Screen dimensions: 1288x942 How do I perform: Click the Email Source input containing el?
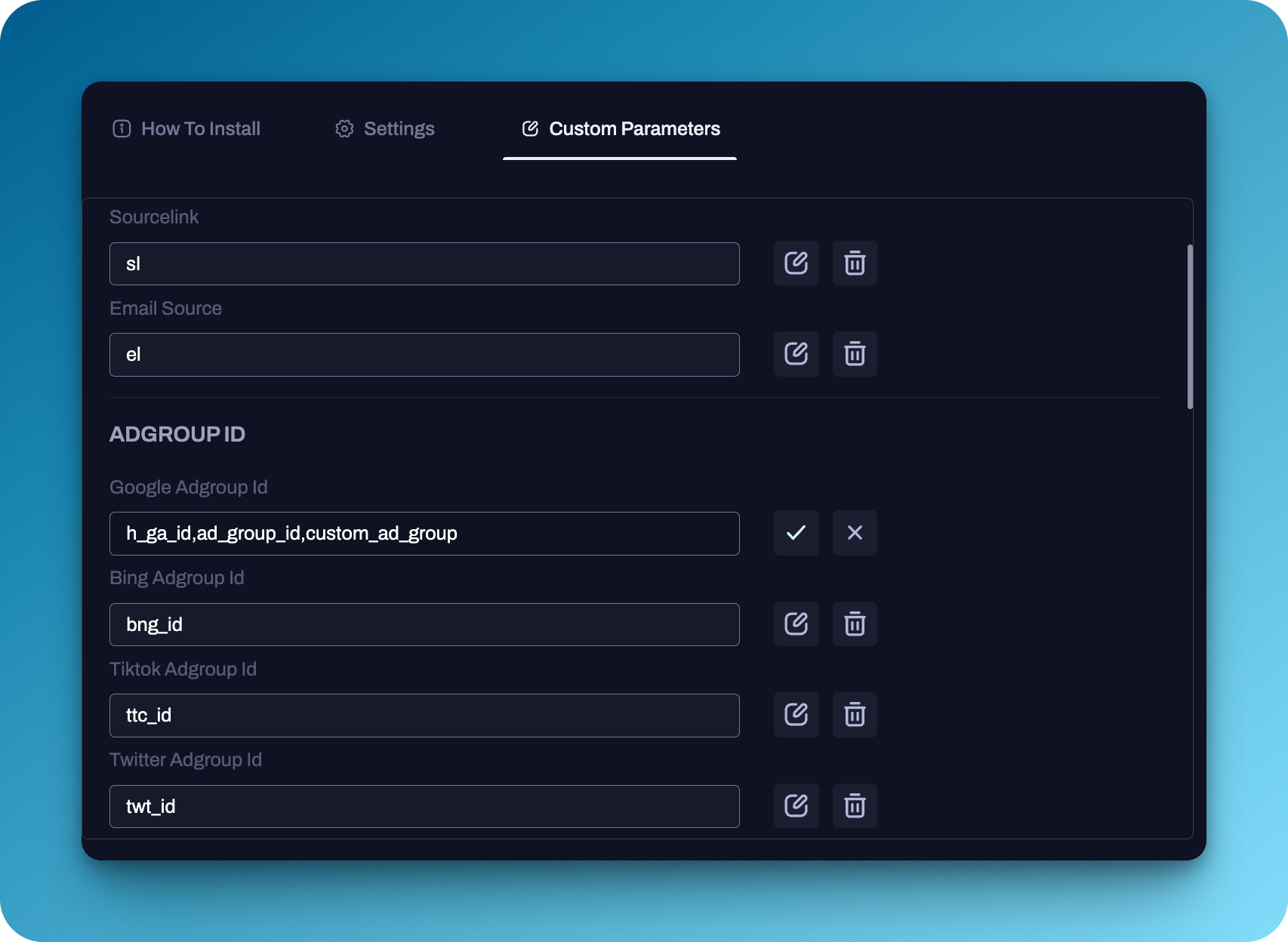(424, 355)
